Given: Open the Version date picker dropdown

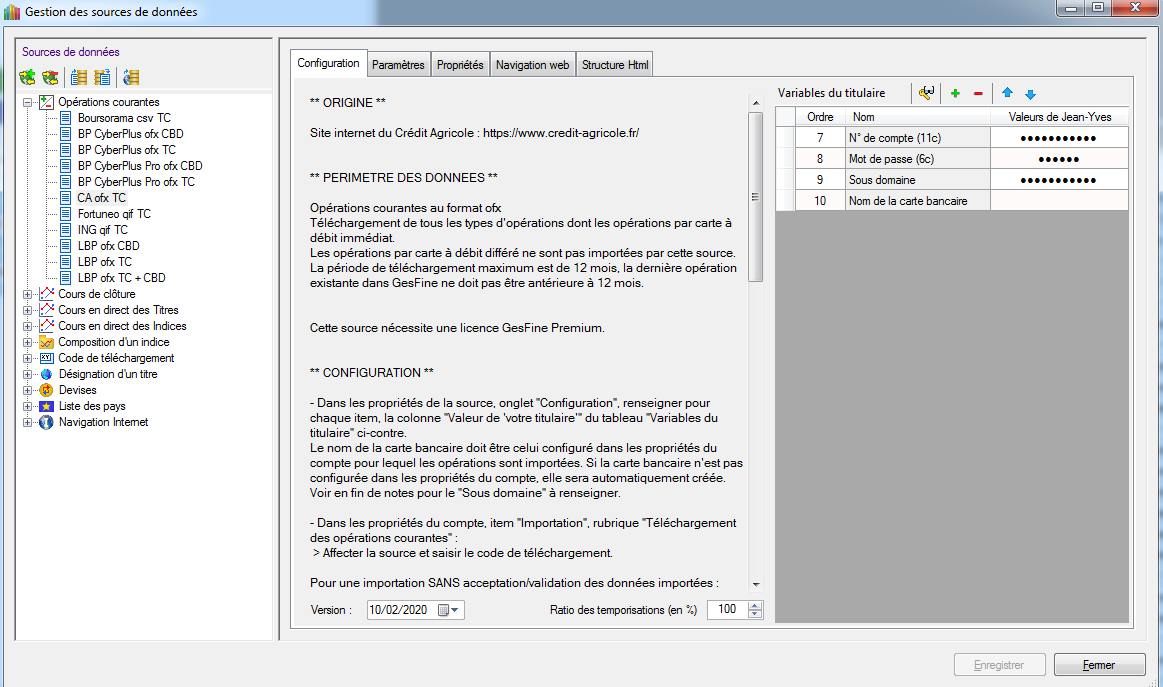Looking at the screenshot, I should click(455, 610).
